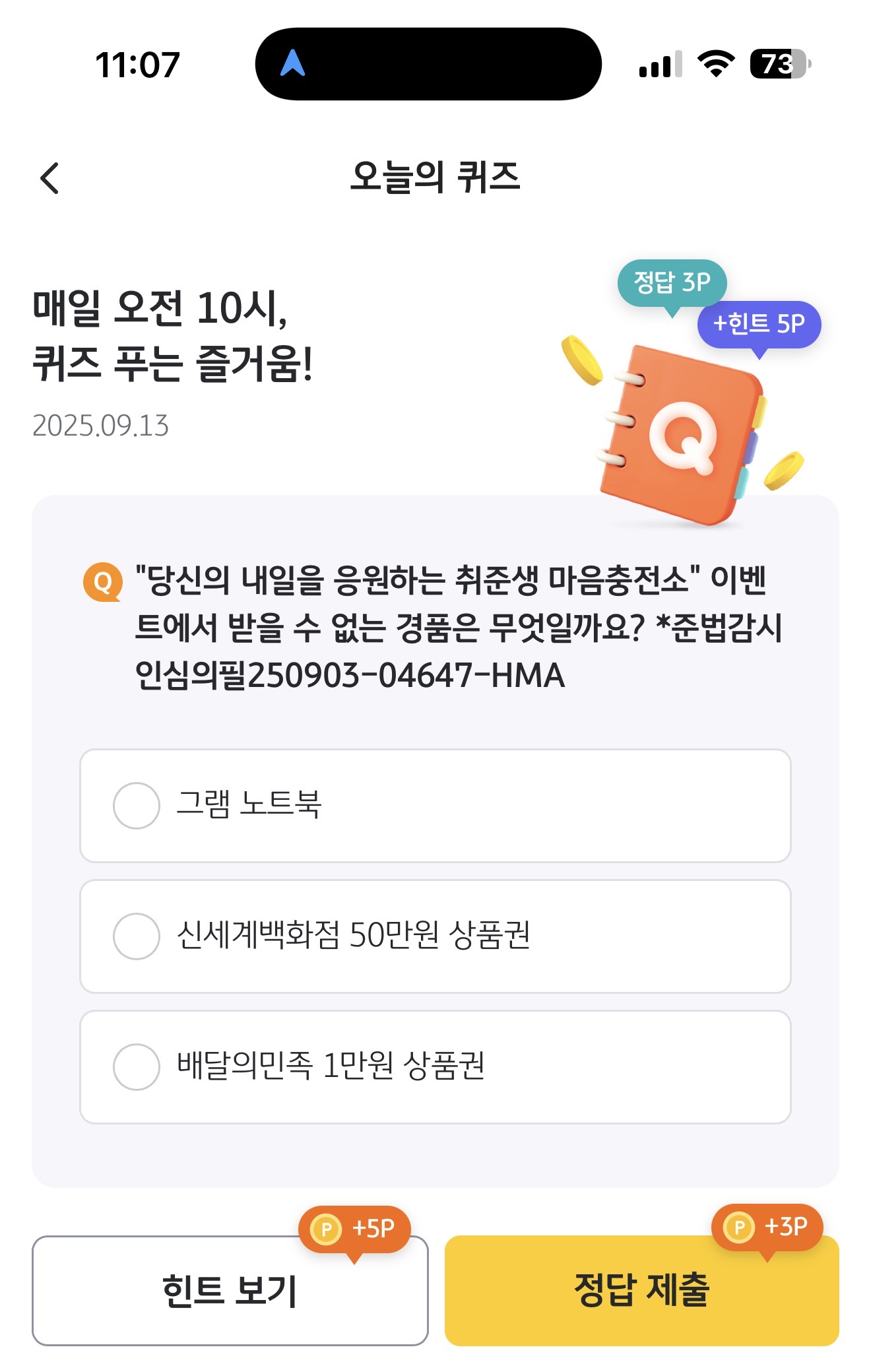Tap the battery indicator showing 73
871x1372 pixels.
pos(781,64)
